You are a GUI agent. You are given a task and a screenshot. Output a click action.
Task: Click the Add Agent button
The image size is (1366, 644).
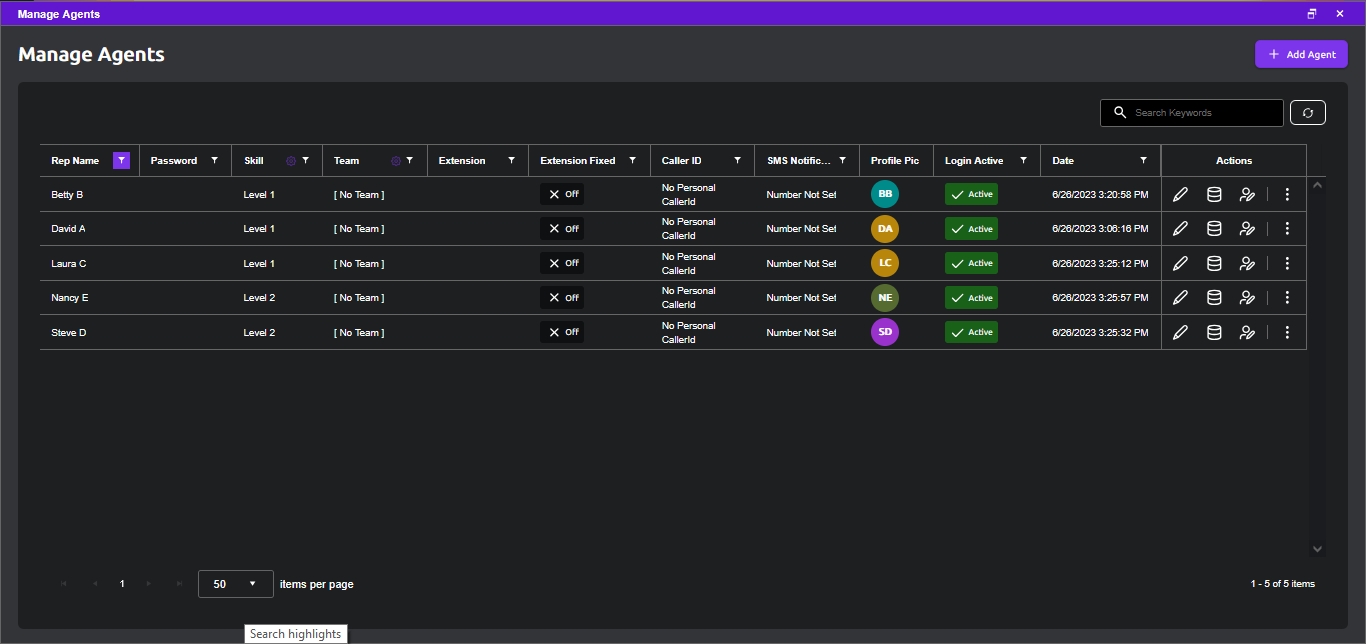click(1301, 54)
